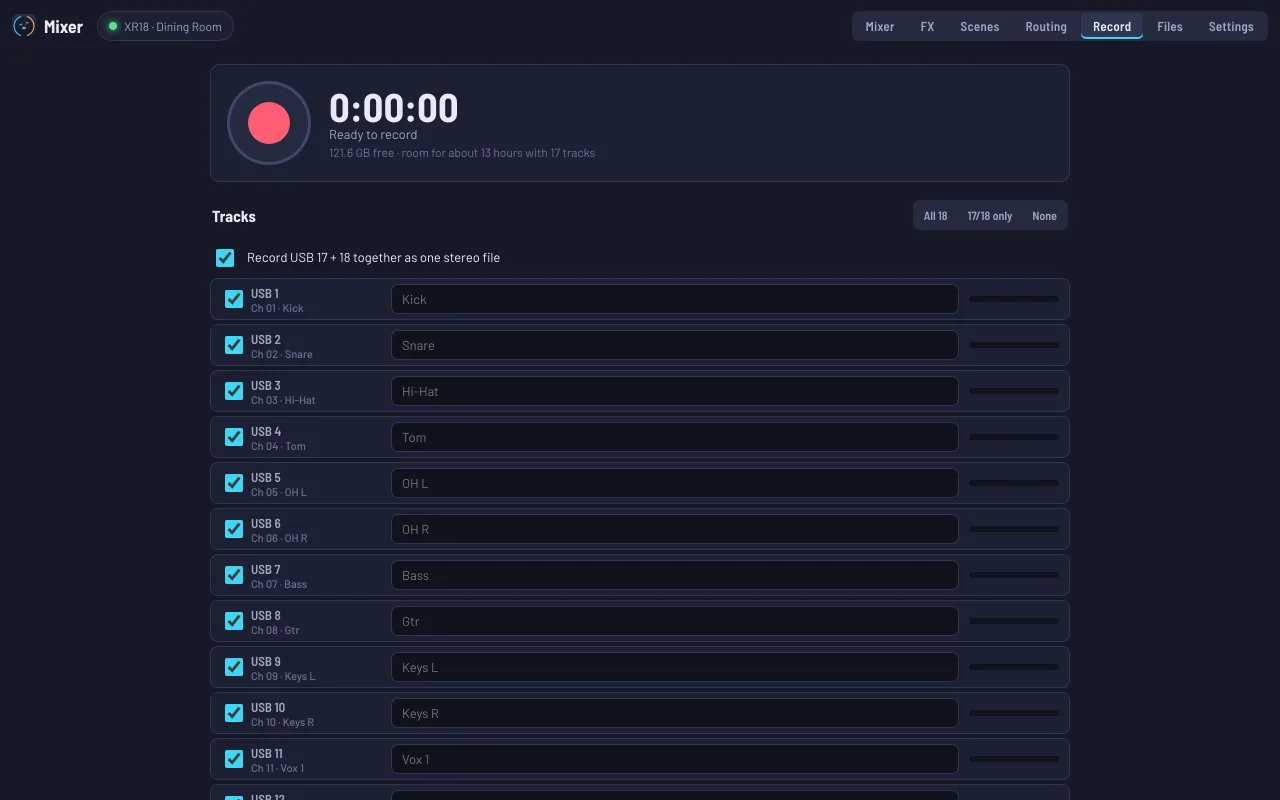Select All 18 tracks
The width and height of the screenshot is (1280, 800).
coord(936,216)
